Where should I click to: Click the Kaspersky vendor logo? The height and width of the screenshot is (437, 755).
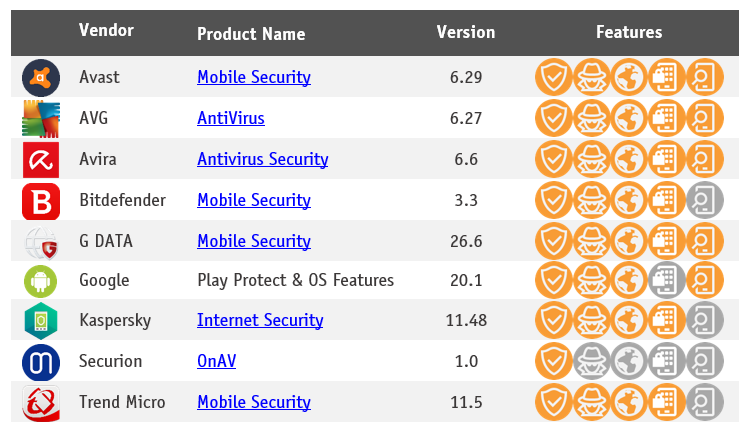[x=41, y=321]
